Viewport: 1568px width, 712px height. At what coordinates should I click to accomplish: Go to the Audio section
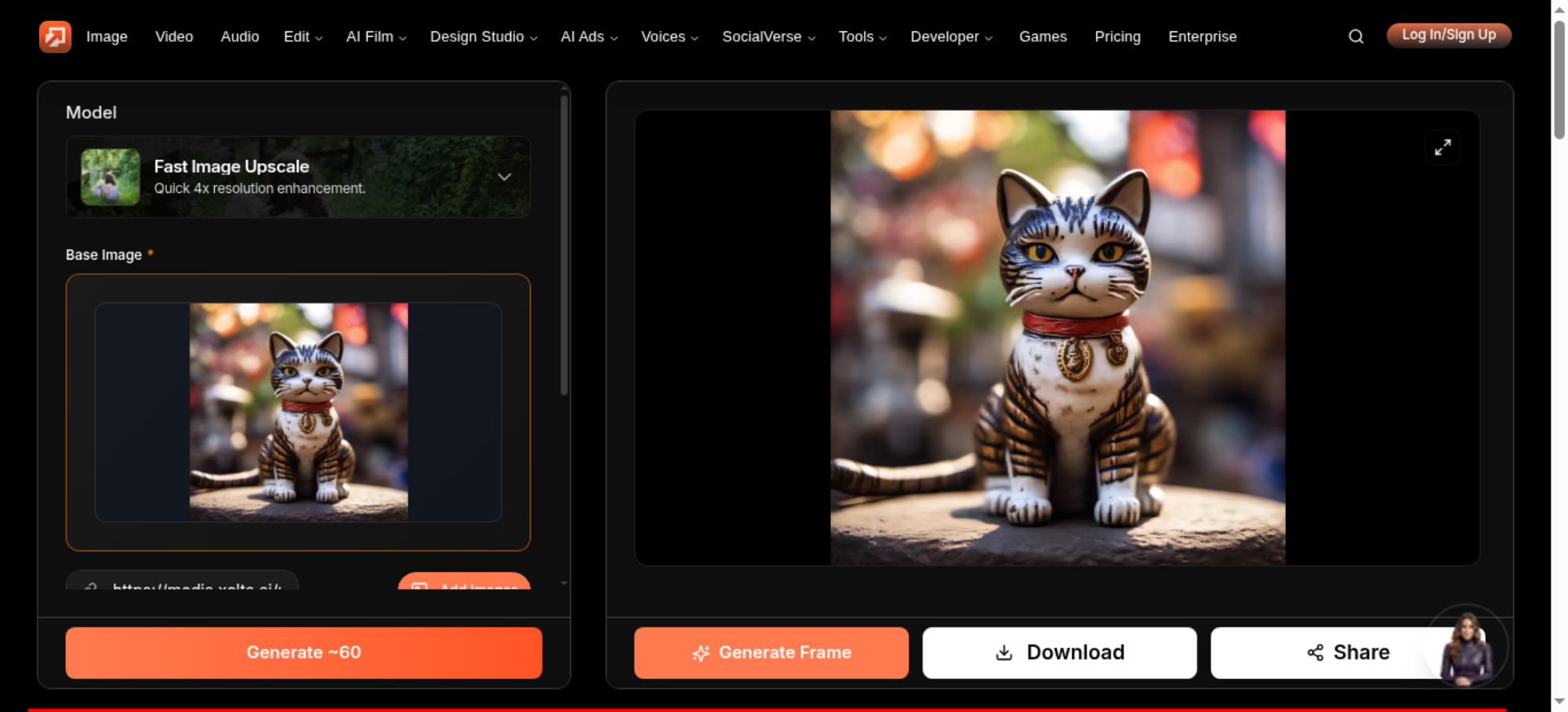point(240,37)
